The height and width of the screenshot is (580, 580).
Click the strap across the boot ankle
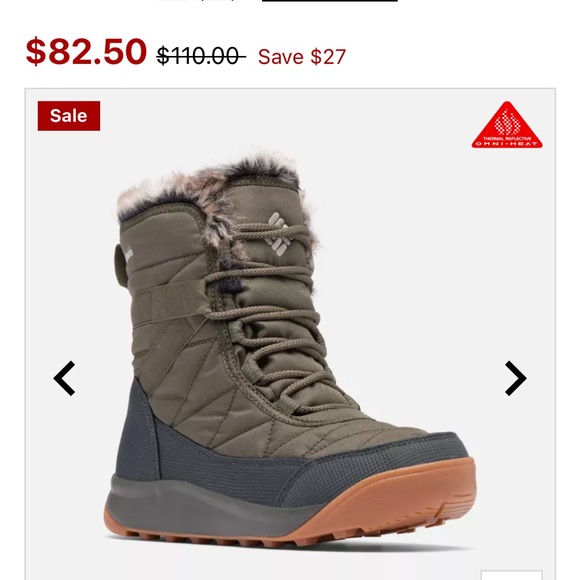pyautogui.click(x=172, y=301)
